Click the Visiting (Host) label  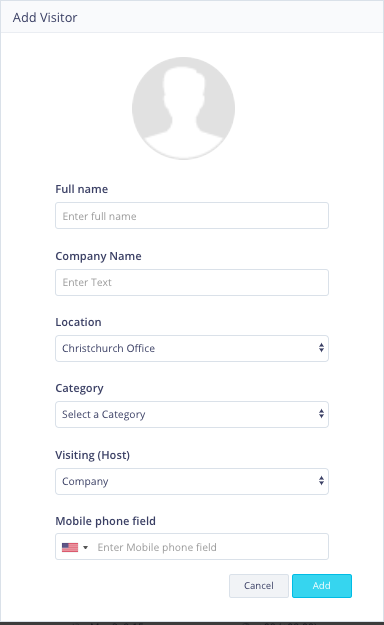pyautogui.click(x=93, y=455)
